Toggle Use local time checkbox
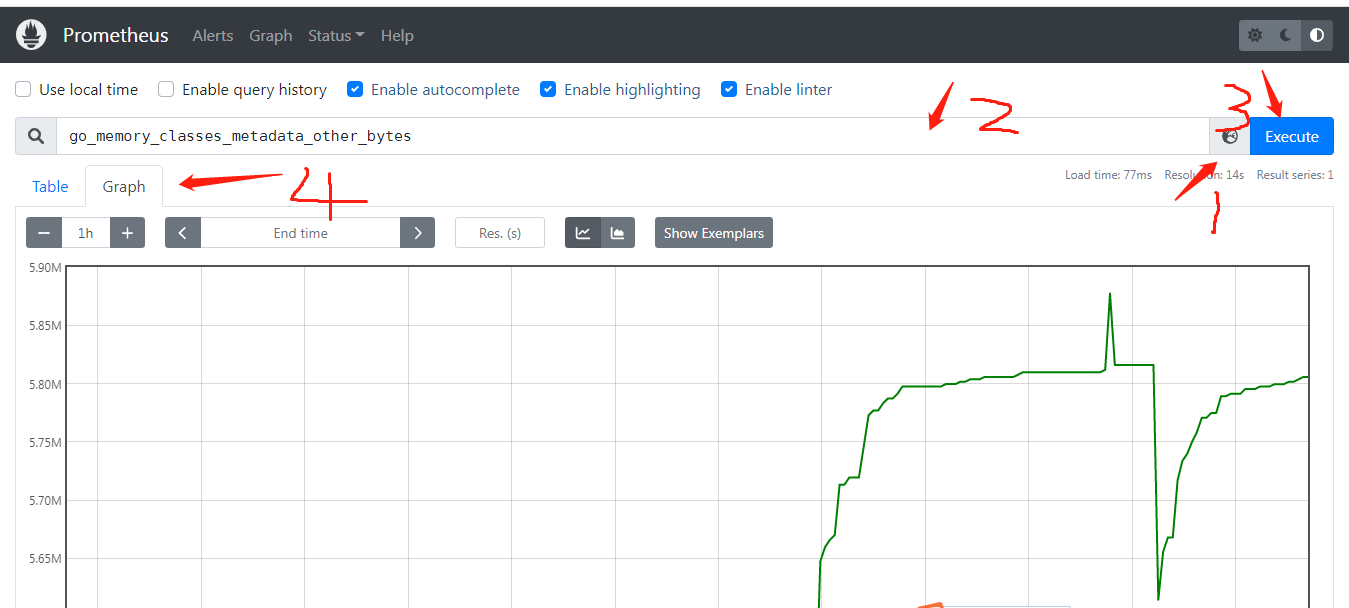This screenshot has width=1349, height=608. [x=23, y=89]
